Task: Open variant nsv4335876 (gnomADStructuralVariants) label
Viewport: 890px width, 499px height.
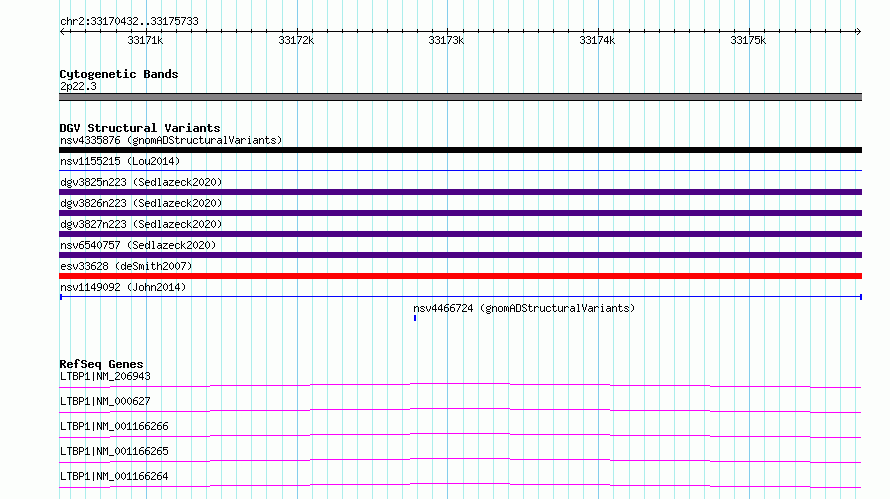Action: (171, 140)
